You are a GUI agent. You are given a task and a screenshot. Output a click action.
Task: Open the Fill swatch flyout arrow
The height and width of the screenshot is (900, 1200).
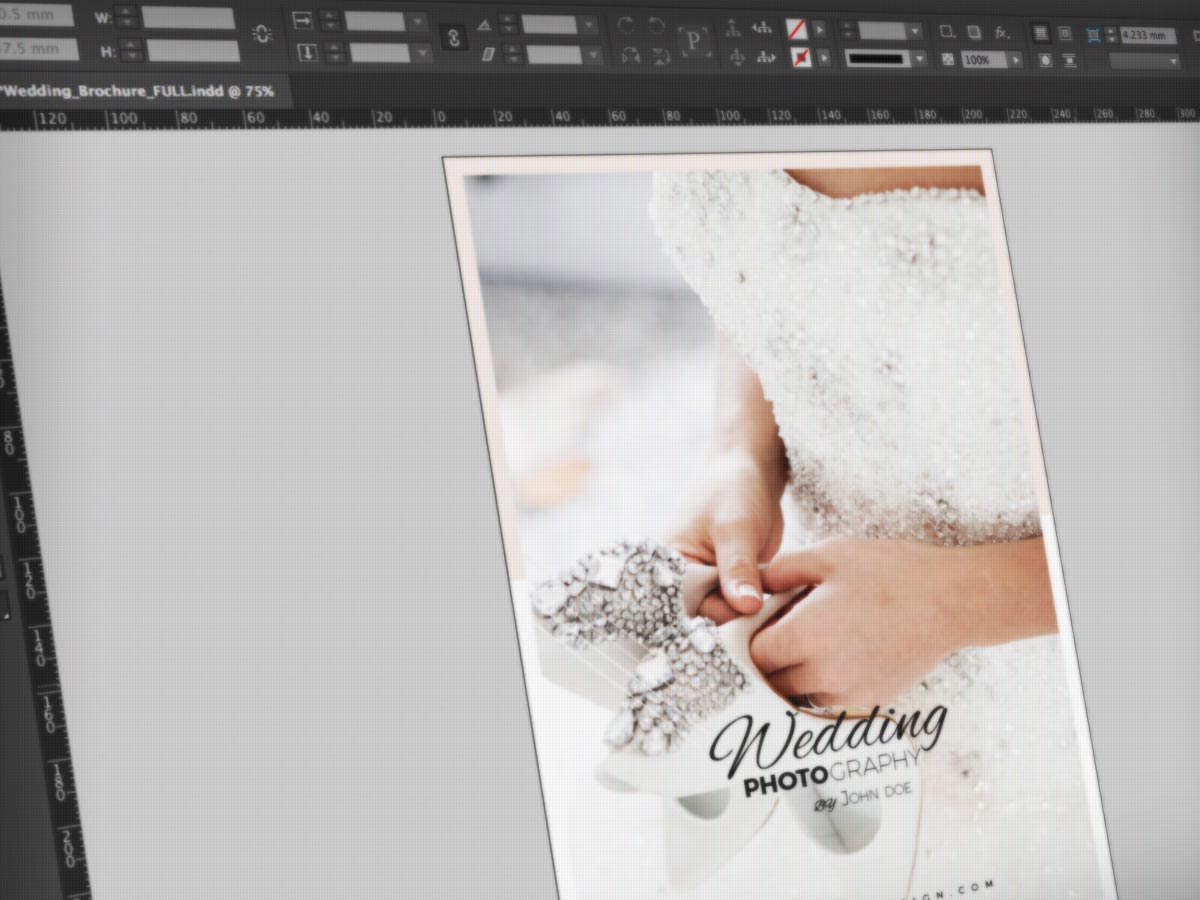click(x=821, y=29)
